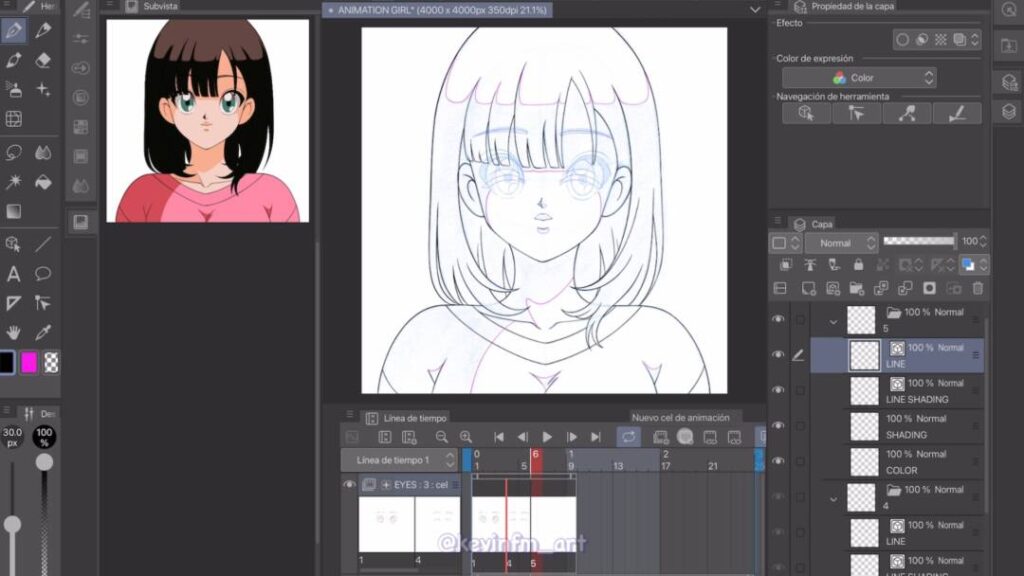Adjust the layer opacity slider

point(919,241)
